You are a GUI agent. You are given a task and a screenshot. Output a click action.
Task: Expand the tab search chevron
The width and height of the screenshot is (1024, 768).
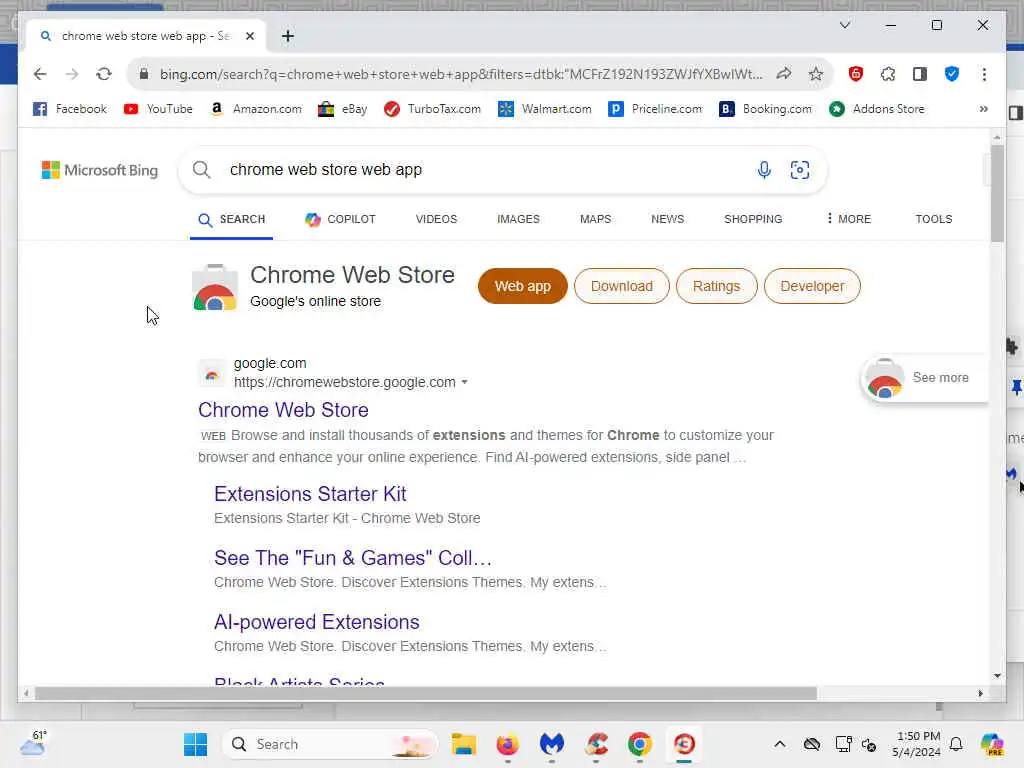pyautogui.click(x=845, y=25)
